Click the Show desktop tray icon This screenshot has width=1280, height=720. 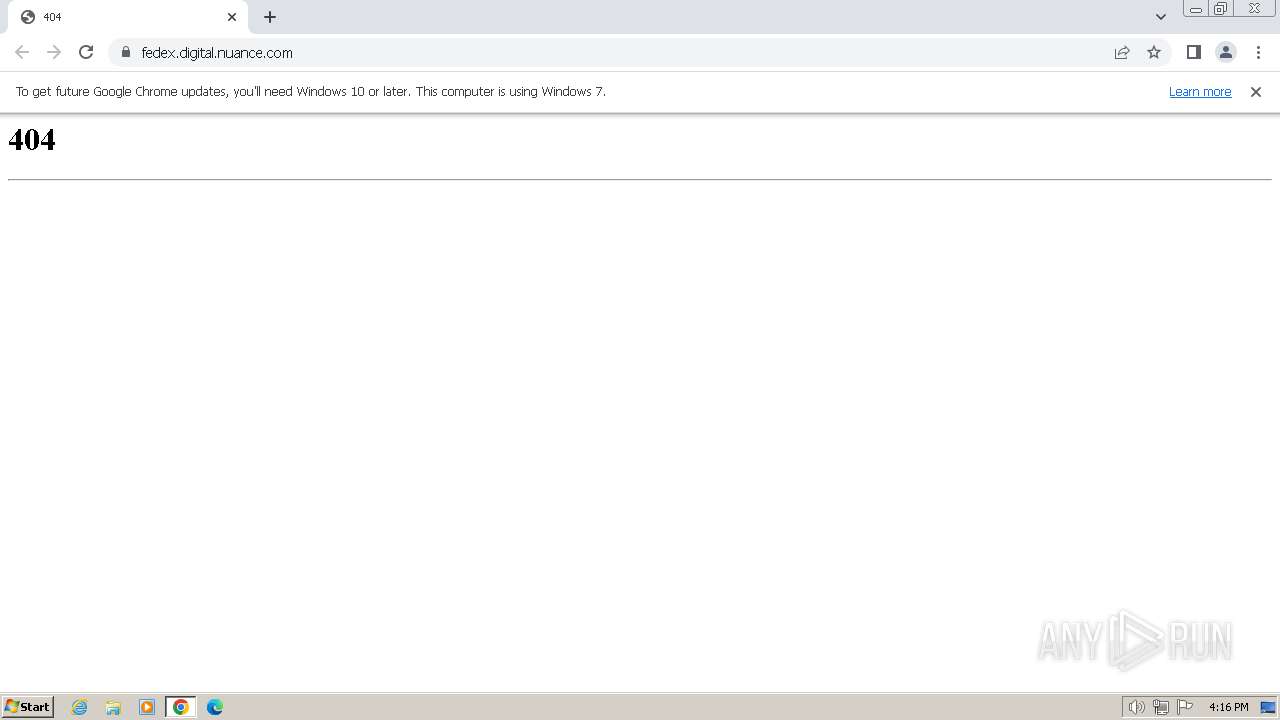pos(1268,707)
